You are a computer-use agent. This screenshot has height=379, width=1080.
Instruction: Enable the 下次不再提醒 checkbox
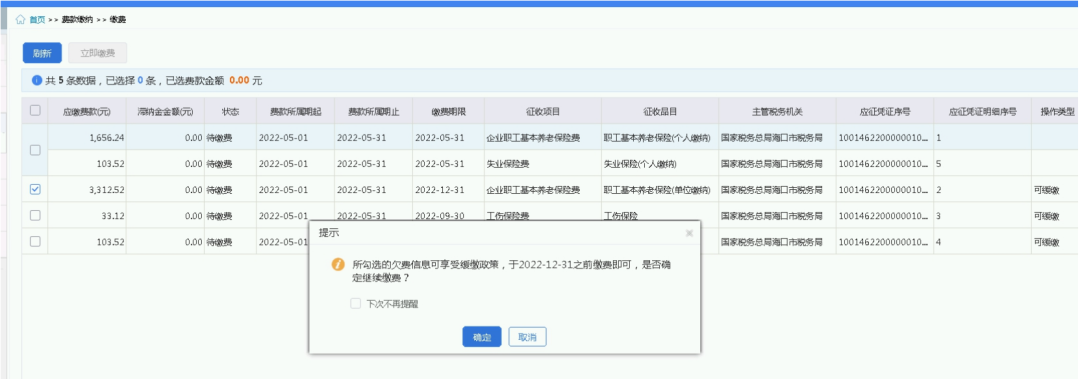click(x=355, y=303)
